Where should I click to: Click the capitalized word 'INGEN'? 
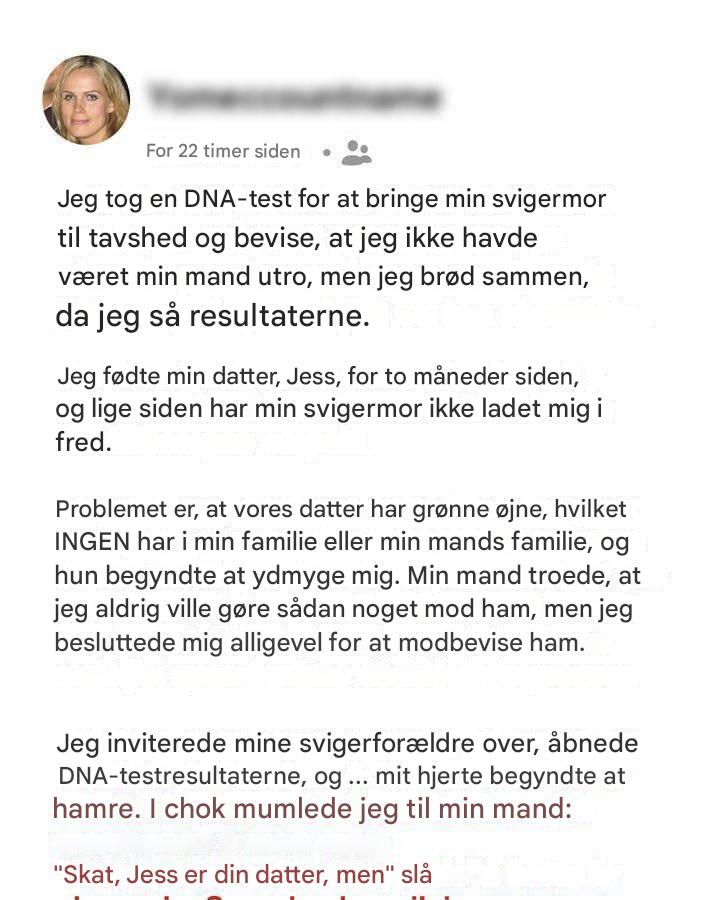point(92,542)
